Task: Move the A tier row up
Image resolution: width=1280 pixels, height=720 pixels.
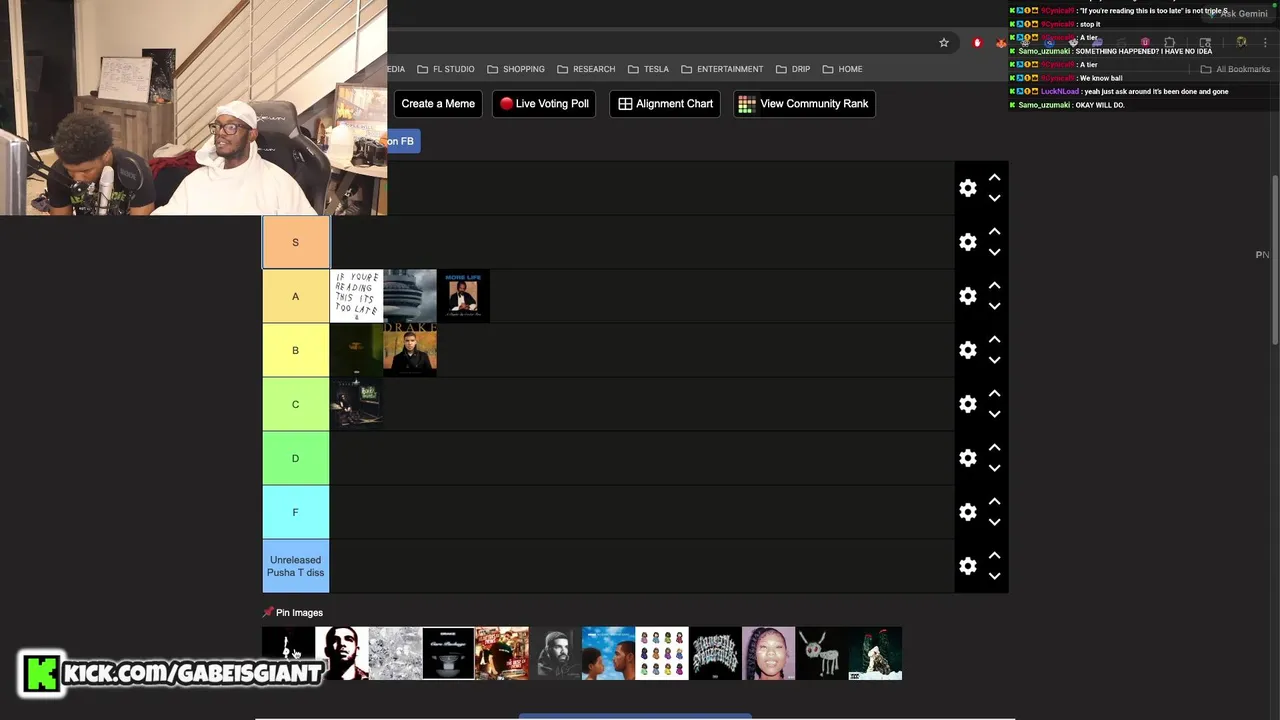Action: point(994,286)
